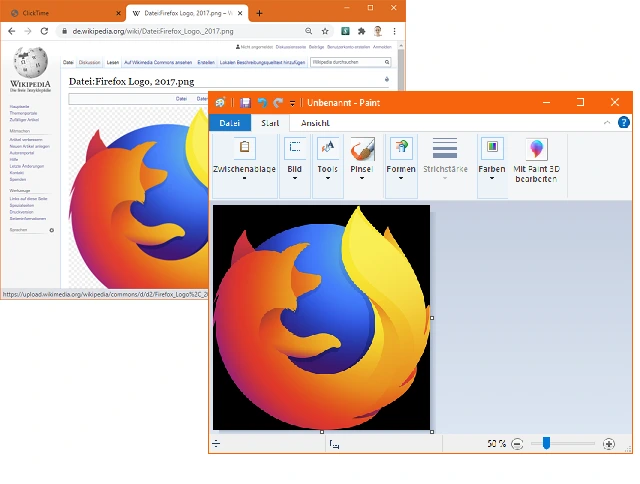
Task: Expand the Tools dropdown arrow
Action: coord(328,178)
